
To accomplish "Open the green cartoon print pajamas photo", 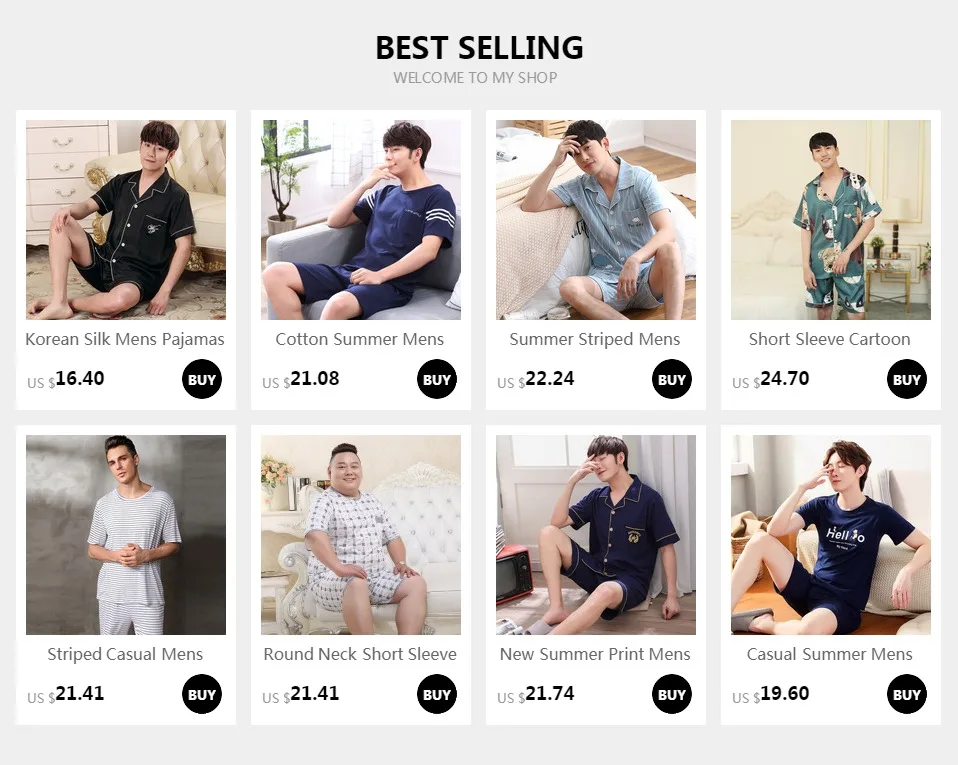I will tap(831, 220).
